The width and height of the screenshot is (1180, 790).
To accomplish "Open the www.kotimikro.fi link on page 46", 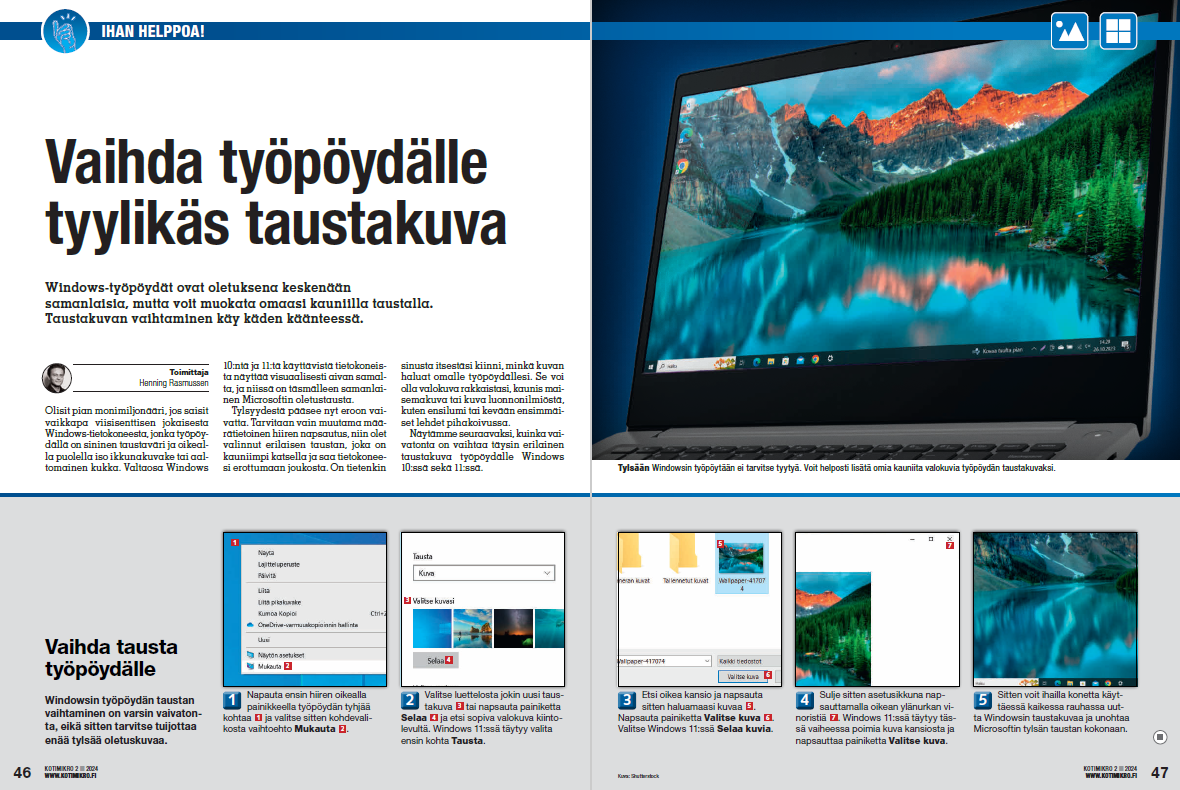I will point(71,776).
